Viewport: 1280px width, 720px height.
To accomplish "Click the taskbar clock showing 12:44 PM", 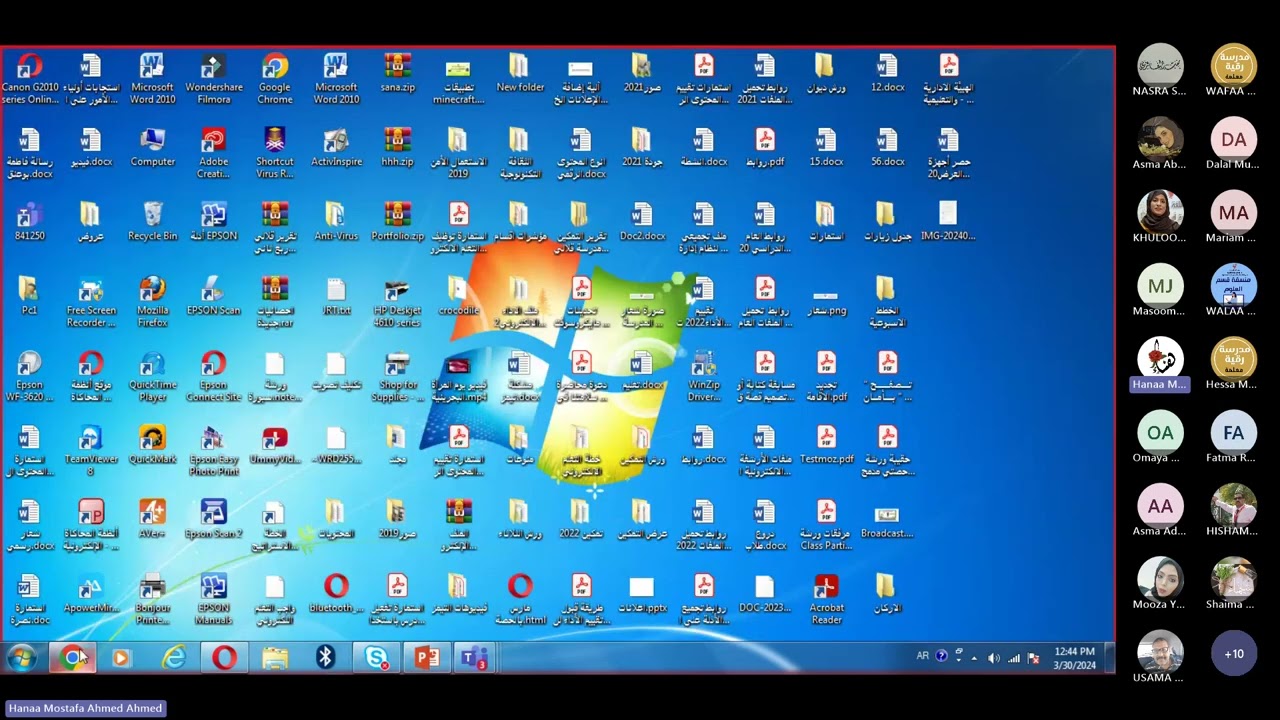I will pos(1073,657).
